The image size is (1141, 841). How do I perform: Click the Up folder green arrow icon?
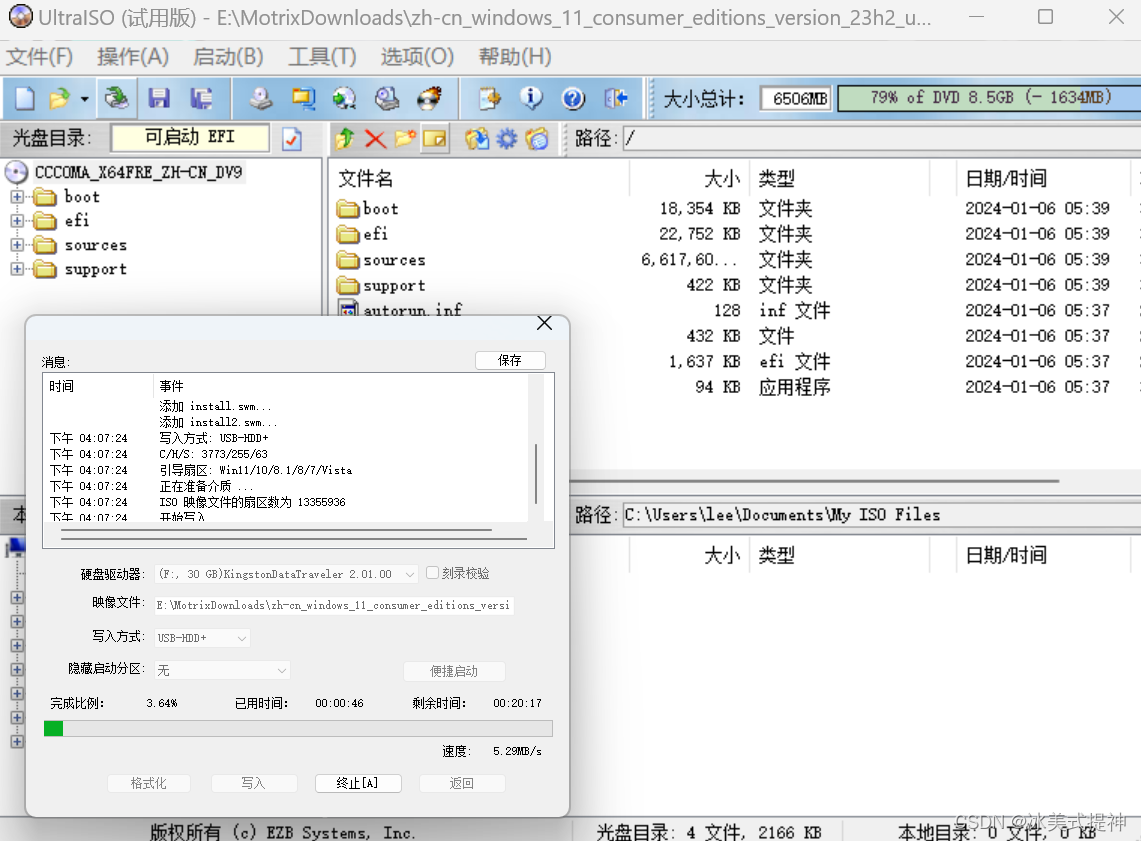tap(345, 138)
